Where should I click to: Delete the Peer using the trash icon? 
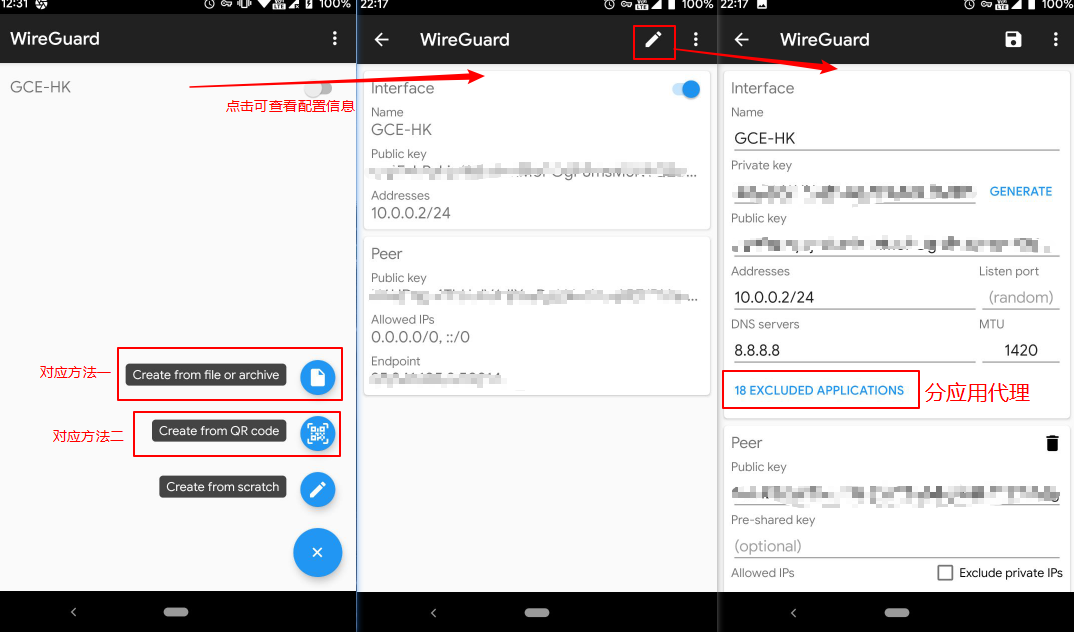click(x=1051, y=442)
